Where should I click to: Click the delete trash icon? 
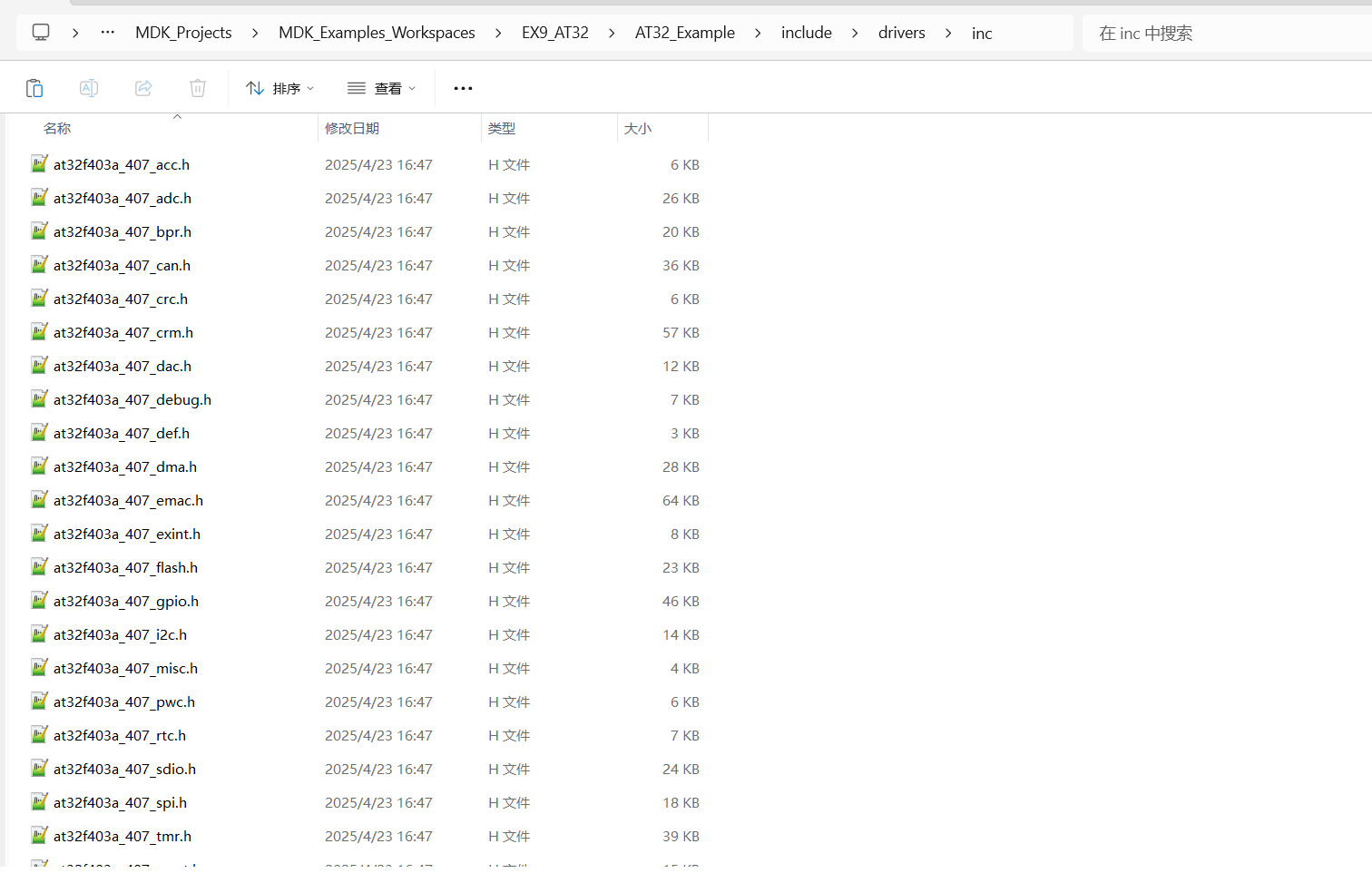tap(198, 88)
